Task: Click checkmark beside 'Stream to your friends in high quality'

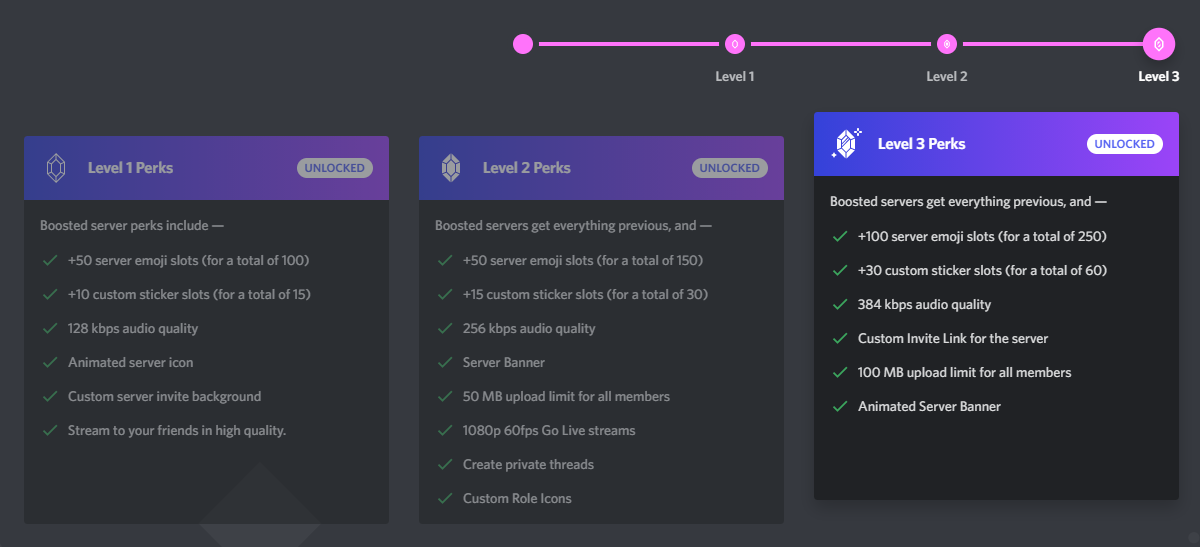Action: tap(49, 430)
